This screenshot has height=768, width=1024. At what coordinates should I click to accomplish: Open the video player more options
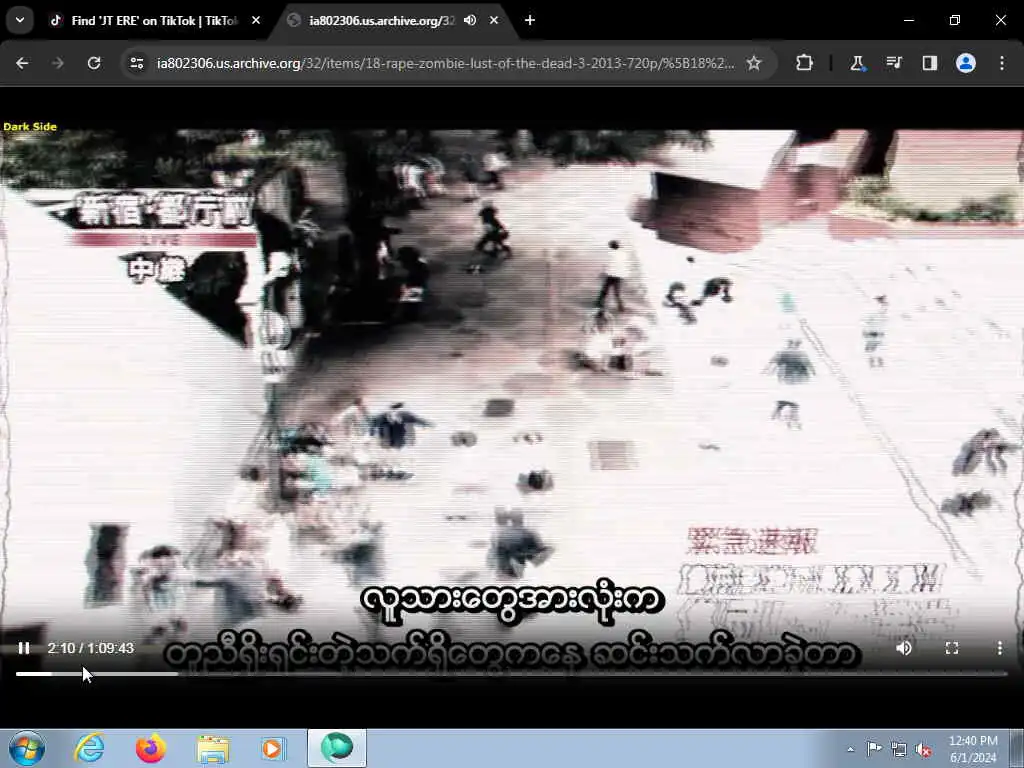point(1000,648)
